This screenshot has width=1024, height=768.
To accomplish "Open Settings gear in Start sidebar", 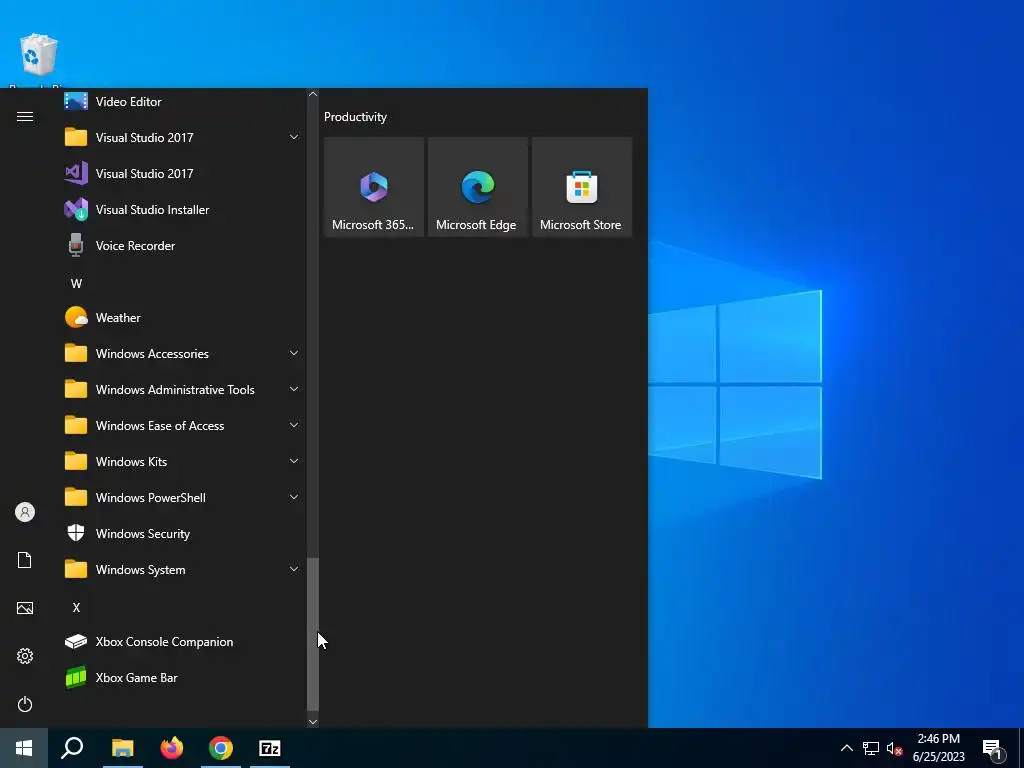I will click(x=25, y=656).
